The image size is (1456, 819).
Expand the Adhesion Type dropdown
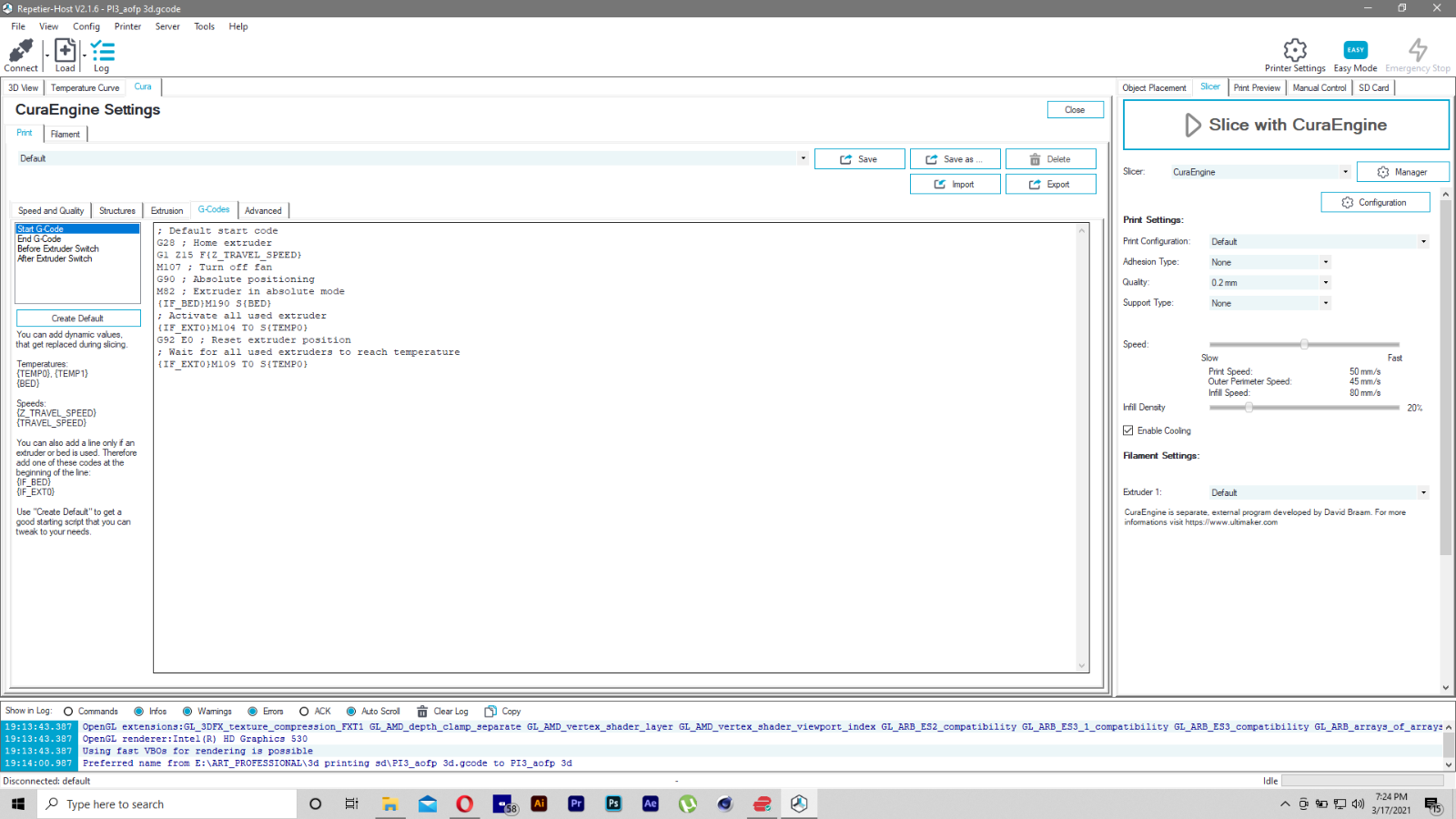tap(1269, 262)
